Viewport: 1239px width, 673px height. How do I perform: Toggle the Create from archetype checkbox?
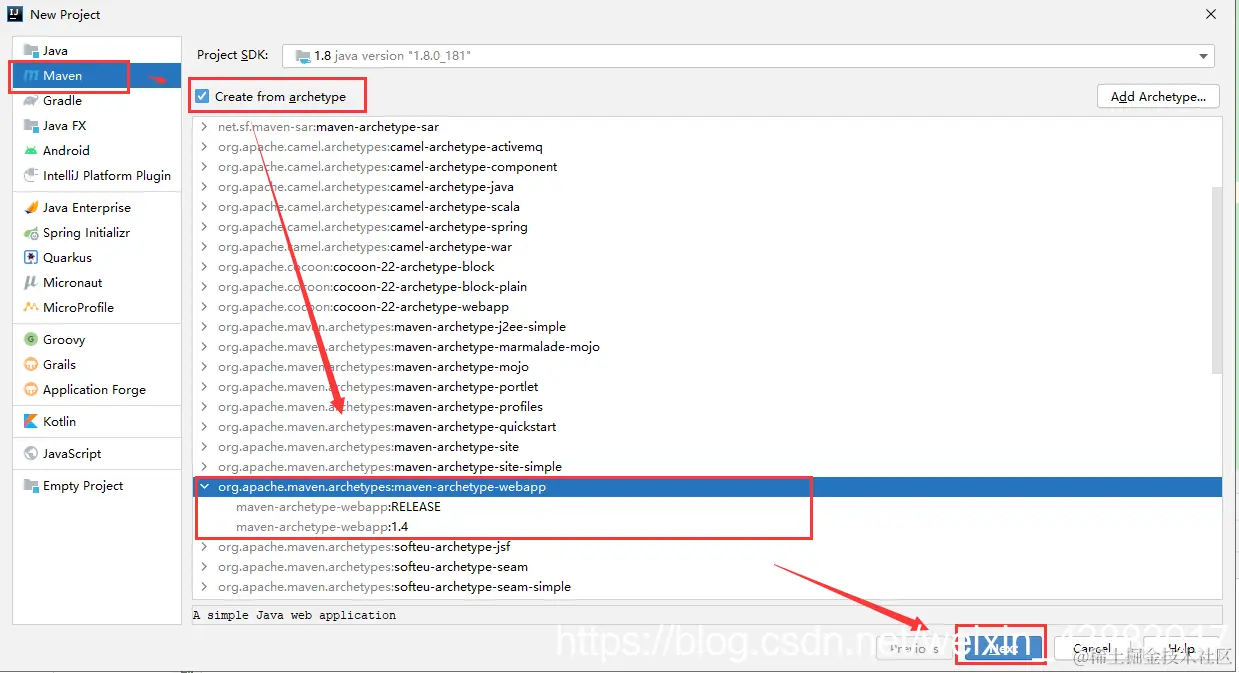tap(202, 97)
